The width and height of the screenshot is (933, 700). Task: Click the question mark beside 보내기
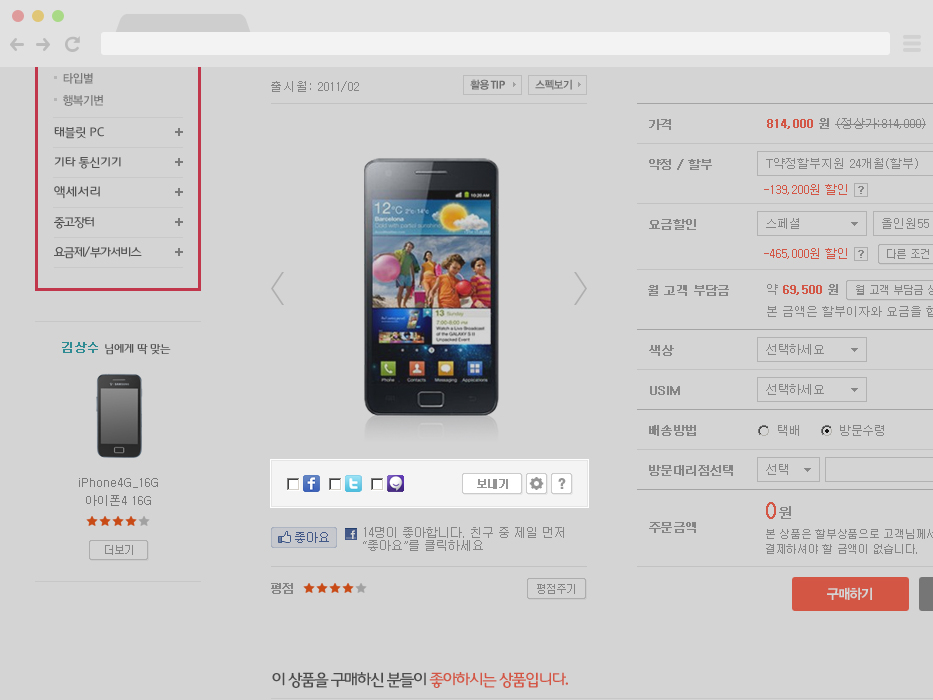562,483
